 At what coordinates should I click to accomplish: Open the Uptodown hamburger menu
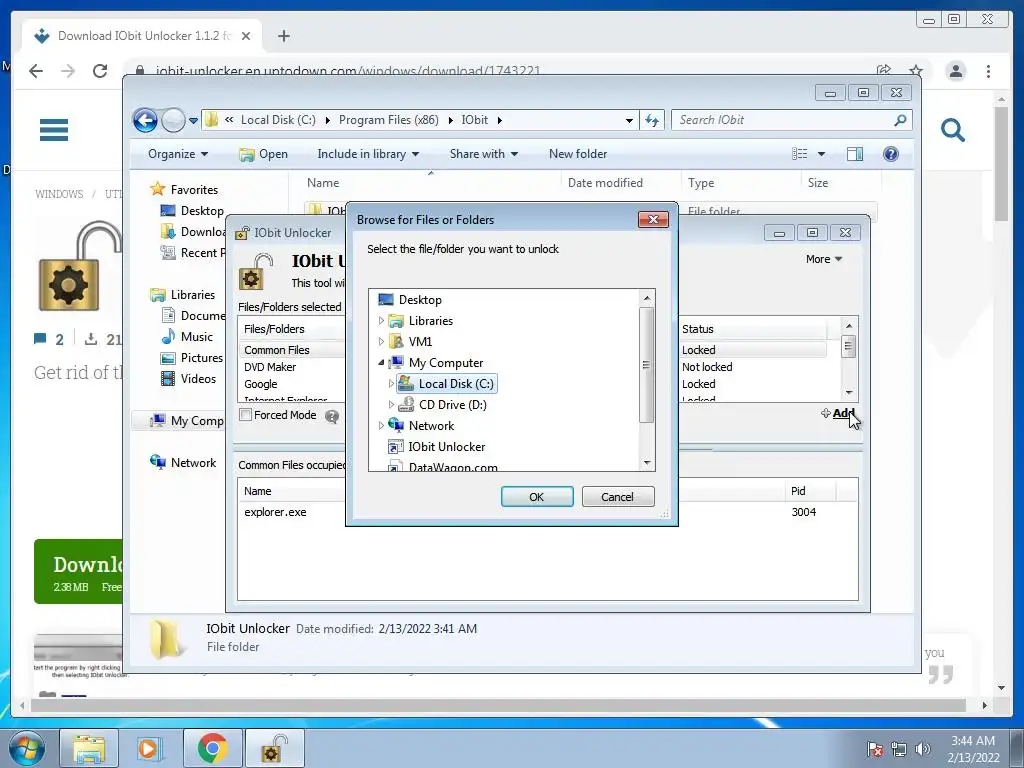tap(54, 129)
